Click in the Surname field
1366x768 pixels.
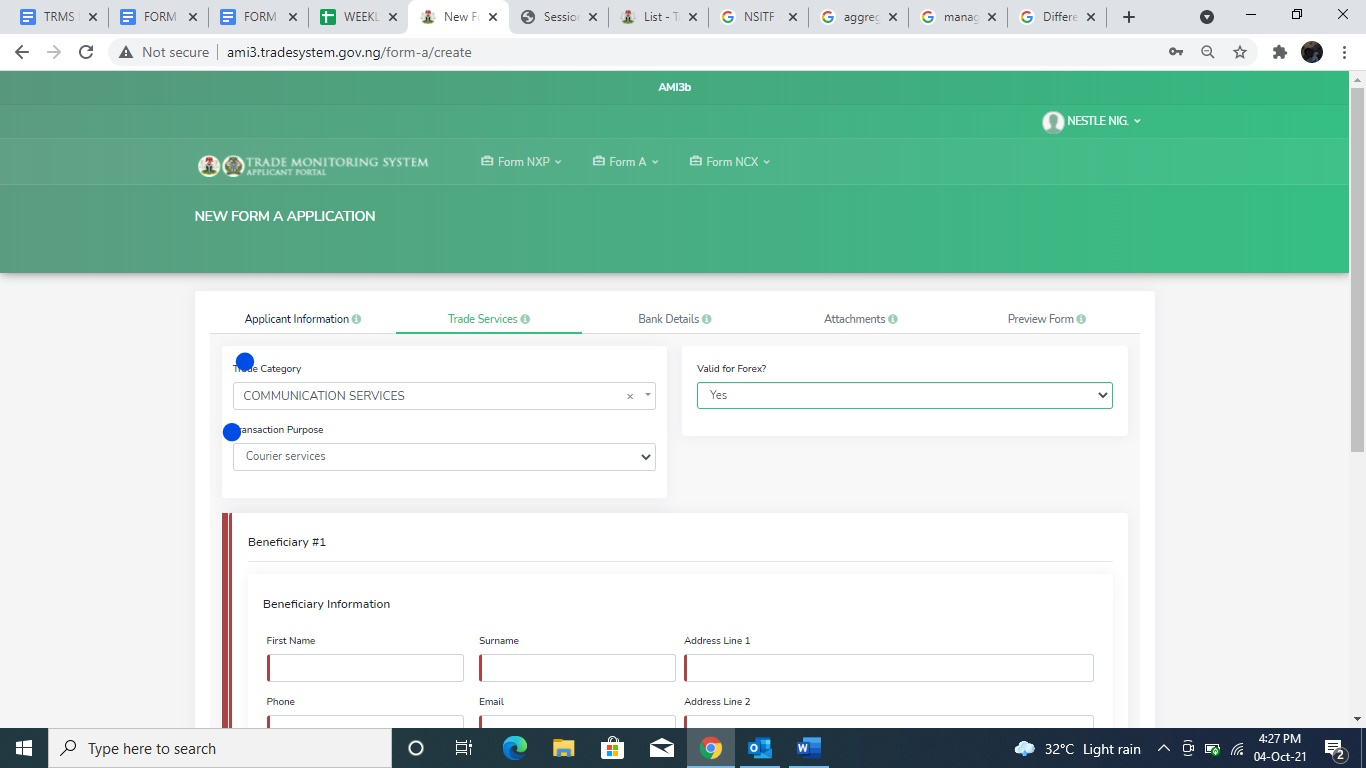[x=578, y=668]
